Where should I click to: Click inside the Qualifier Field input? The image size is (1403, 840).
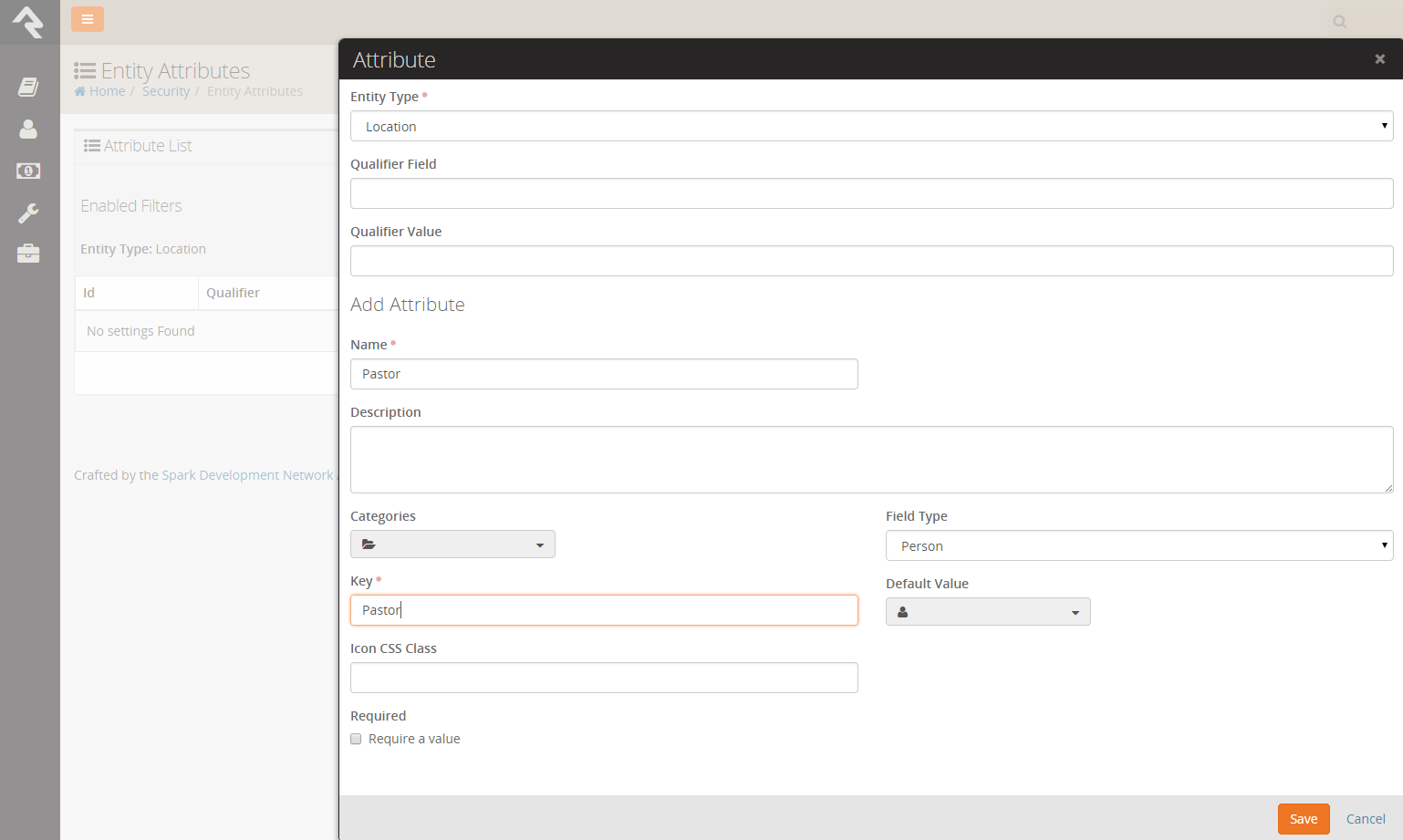[871, 193]
